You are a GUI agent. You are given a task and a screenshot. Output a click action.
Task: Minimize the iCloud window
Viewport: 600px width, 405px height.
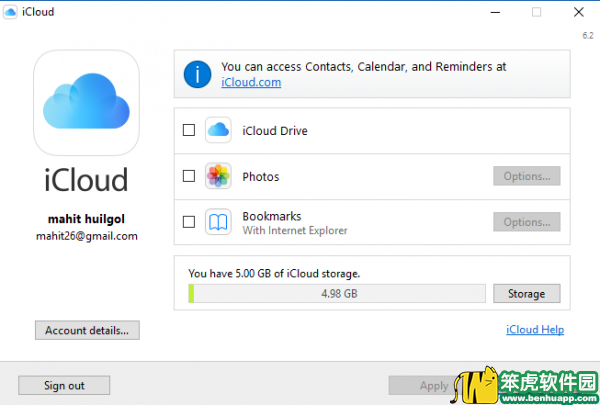pyautogui.click(x=495, y=12)
